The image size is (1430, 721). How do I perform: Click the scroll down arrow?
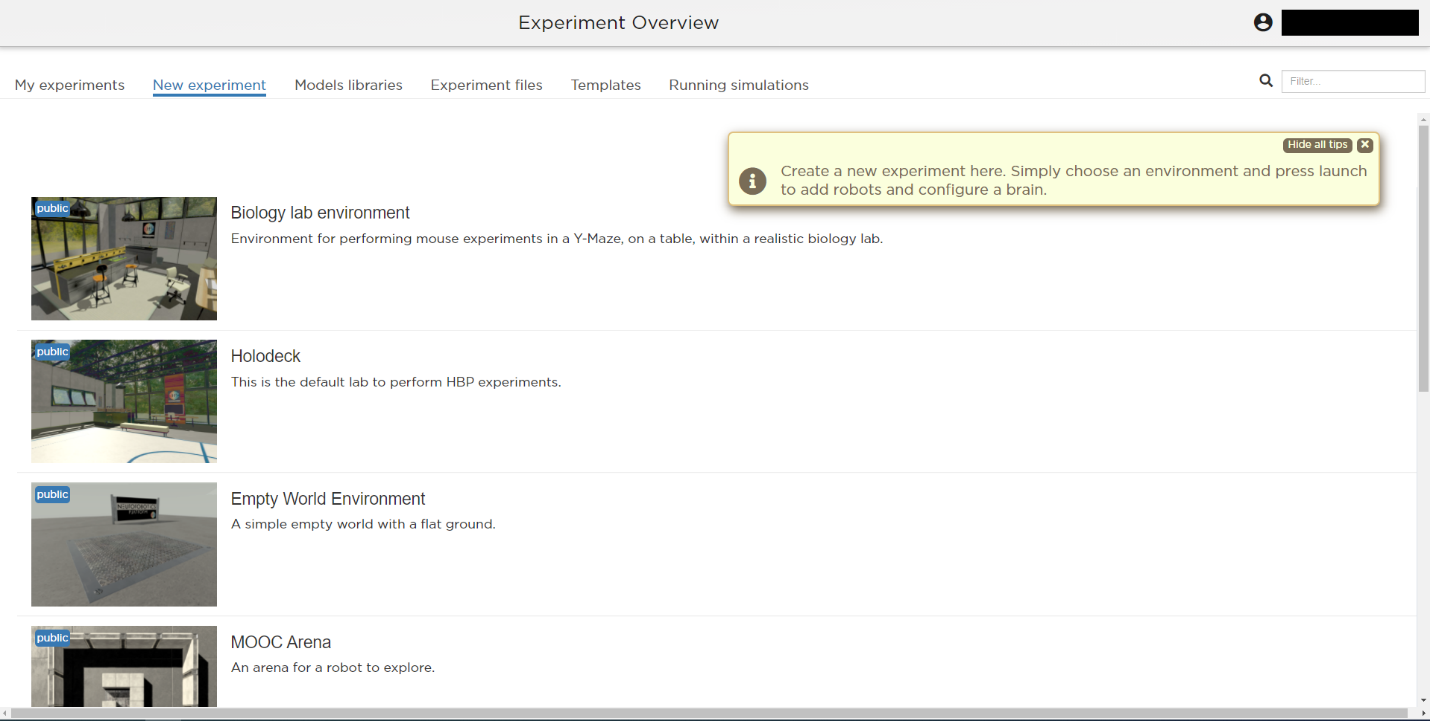click(1423, 701)
